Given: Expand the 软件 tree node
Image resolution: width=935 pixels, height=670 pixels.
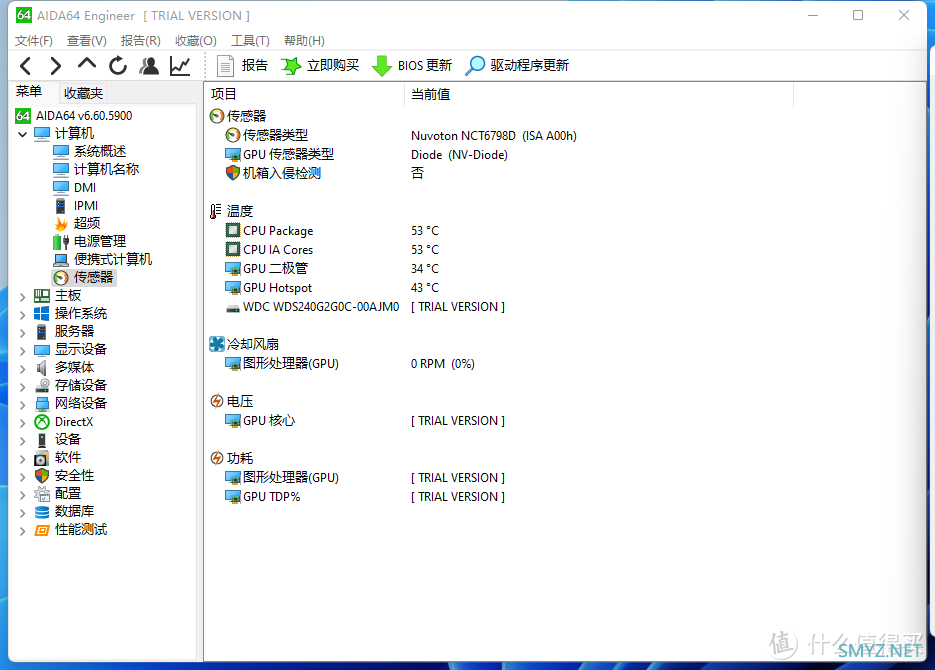Looking at the screenshot, I should click(x=23, y=459).
